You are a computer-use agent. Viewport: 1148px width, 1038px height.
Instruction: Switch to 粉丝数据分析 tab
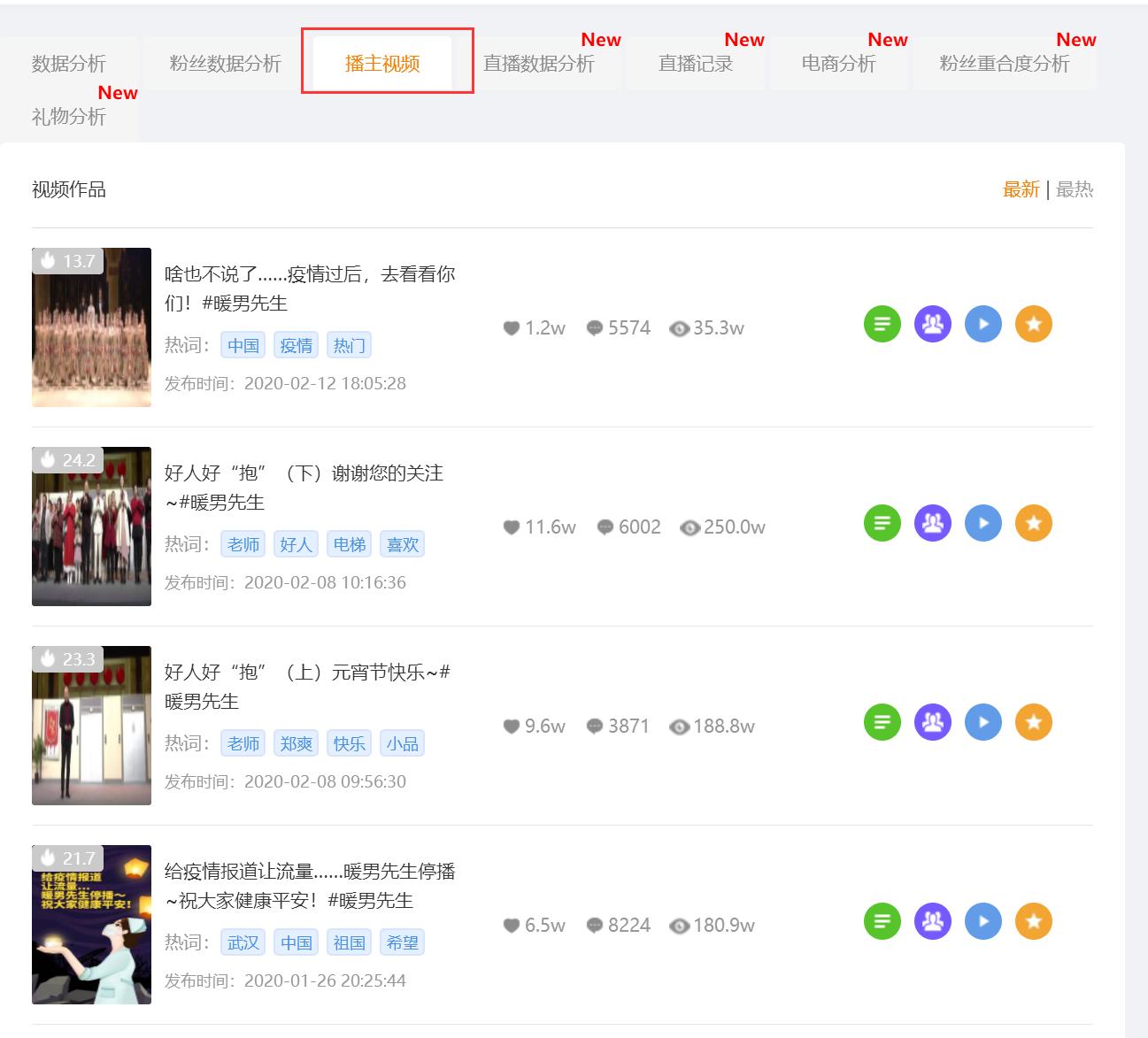tap(225, 64)
